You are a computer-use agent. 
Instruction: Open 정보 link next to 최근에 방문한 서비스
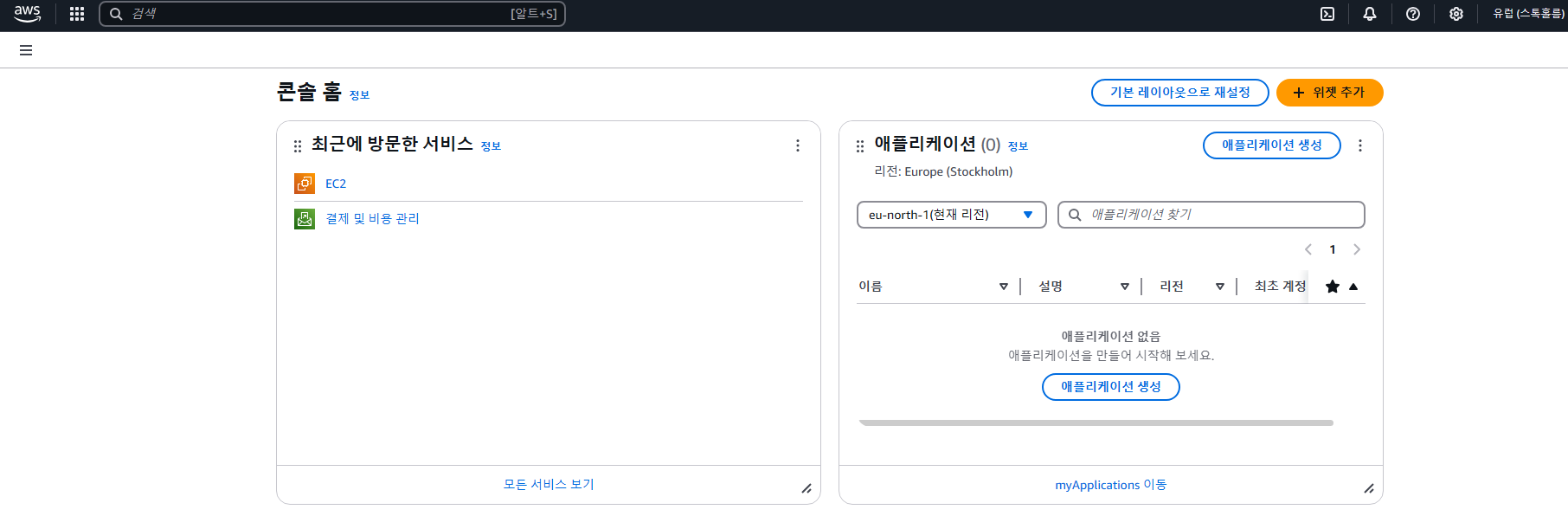[491, 146]
